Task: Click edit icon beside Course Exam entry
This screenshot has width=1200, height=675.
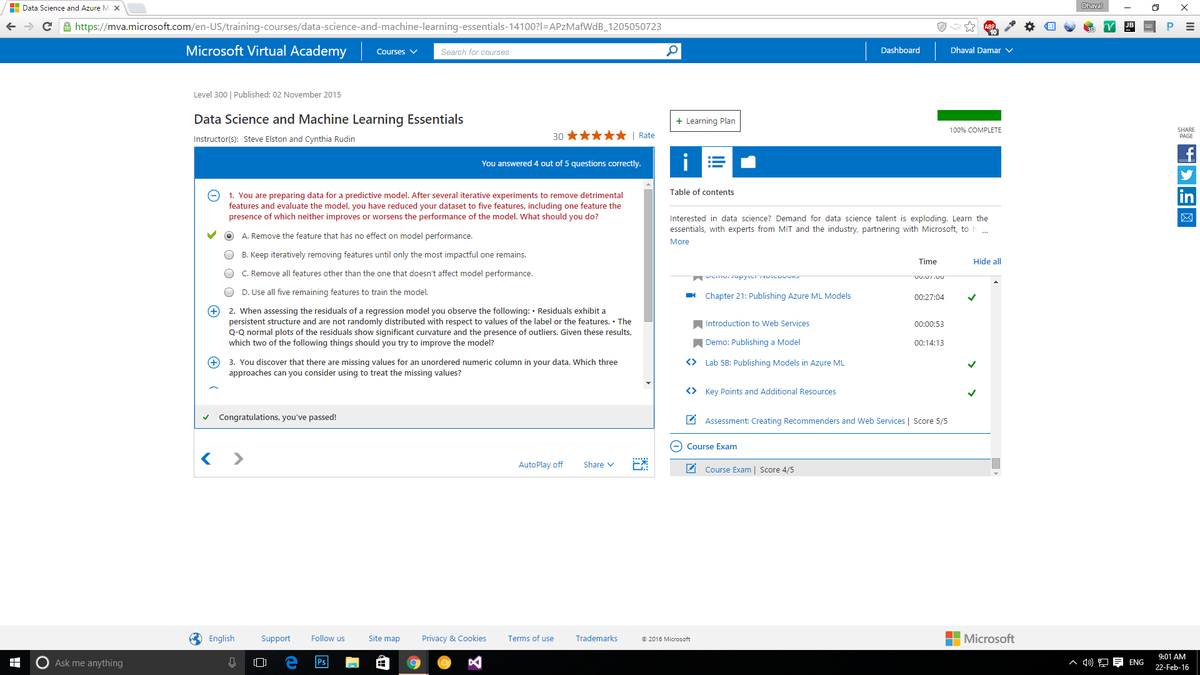Action: click(691, 469)
